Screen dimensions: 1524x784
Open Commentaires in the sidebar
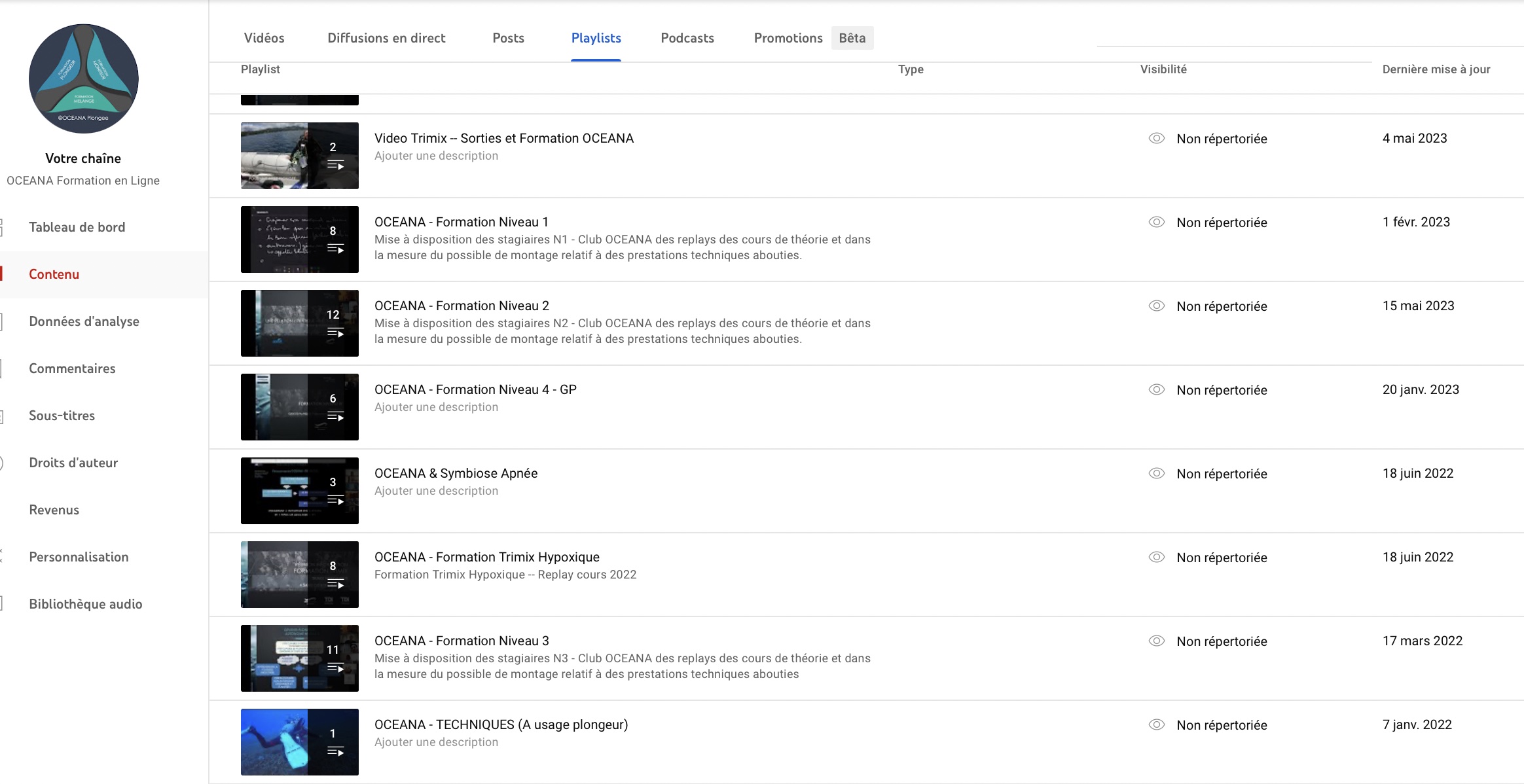point(72,368)
